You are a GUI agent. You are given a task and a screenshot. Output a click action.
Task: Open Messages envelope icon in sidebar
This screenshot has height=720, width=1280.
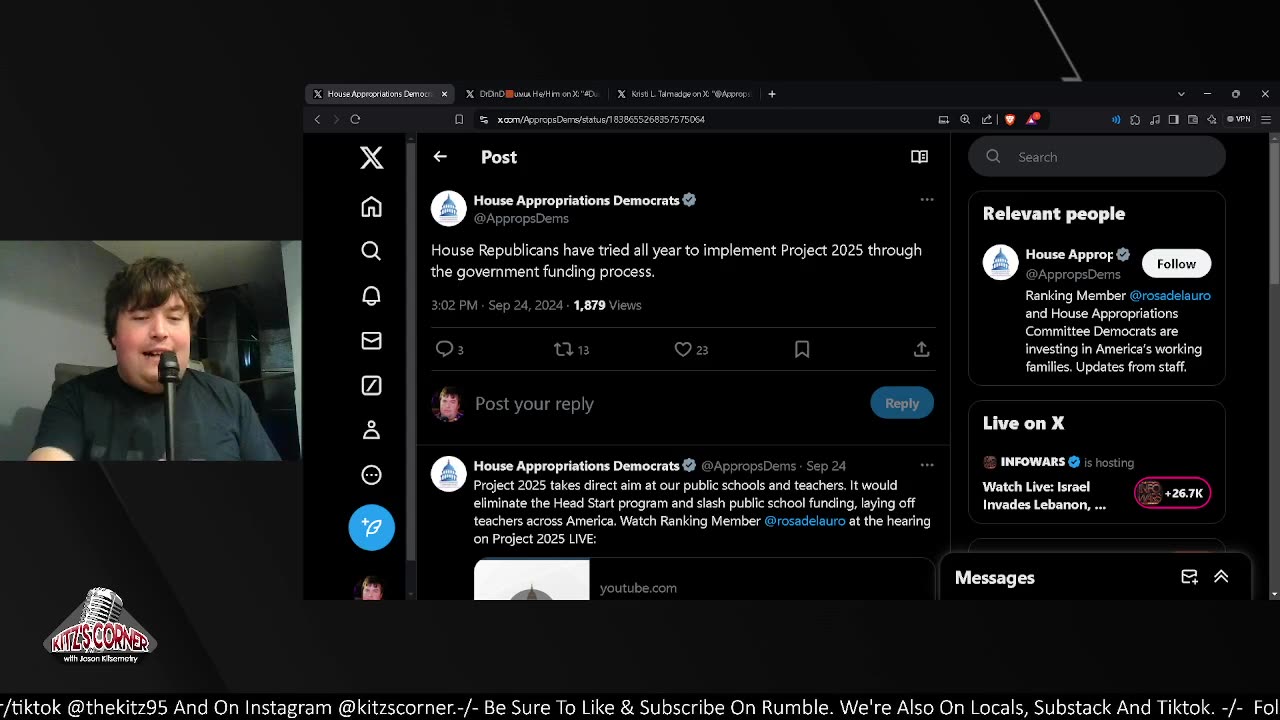pos(371,341)
